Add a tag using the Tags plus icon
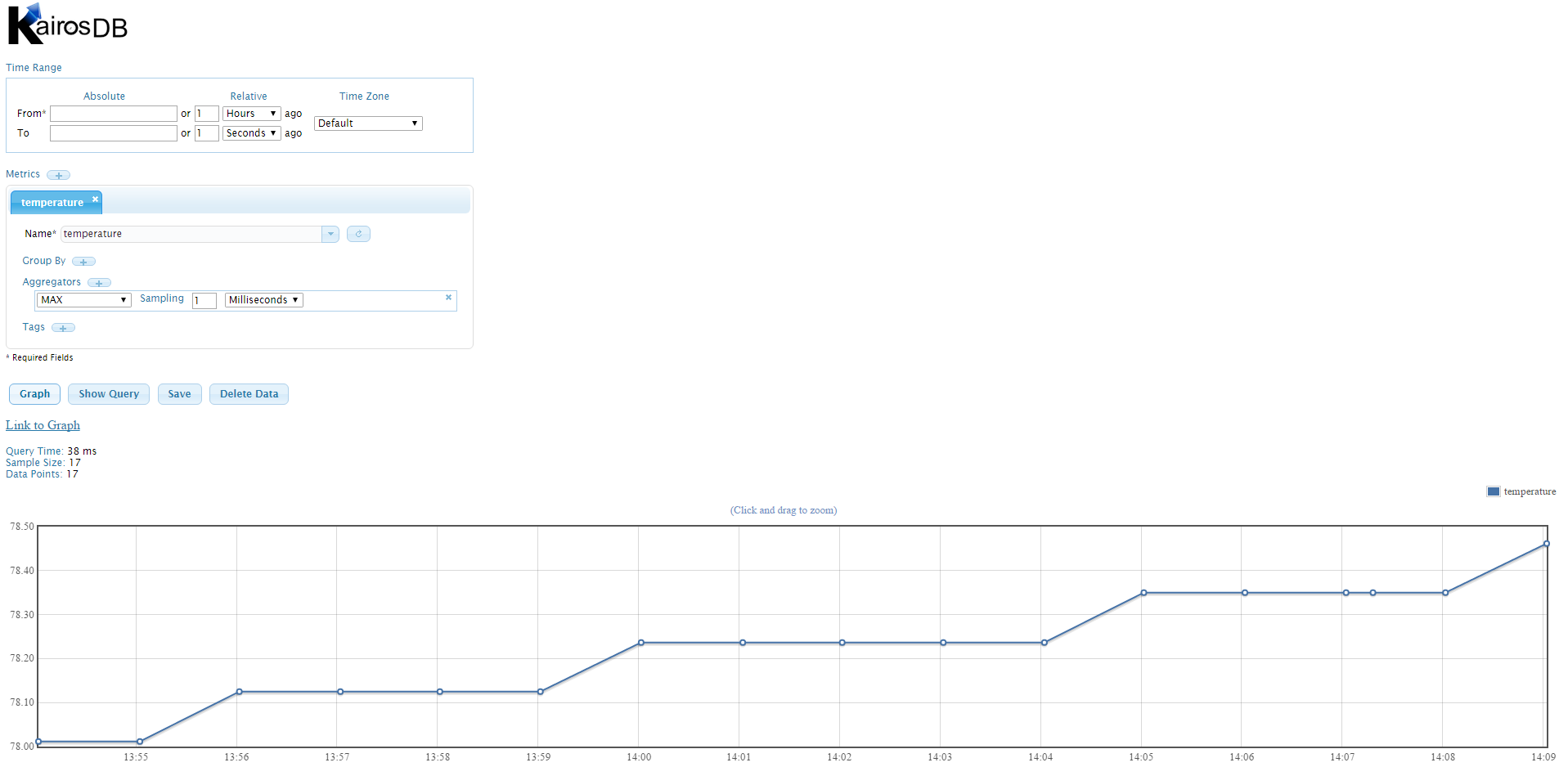Viewport: 1568px width, 767px height. coord(64,327)
